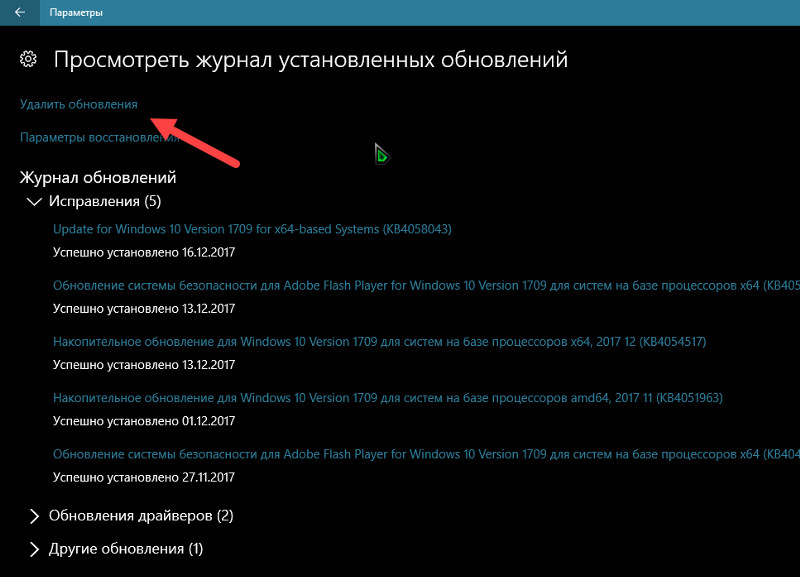Click the Исправления (5) label

(x=105, y=202)
